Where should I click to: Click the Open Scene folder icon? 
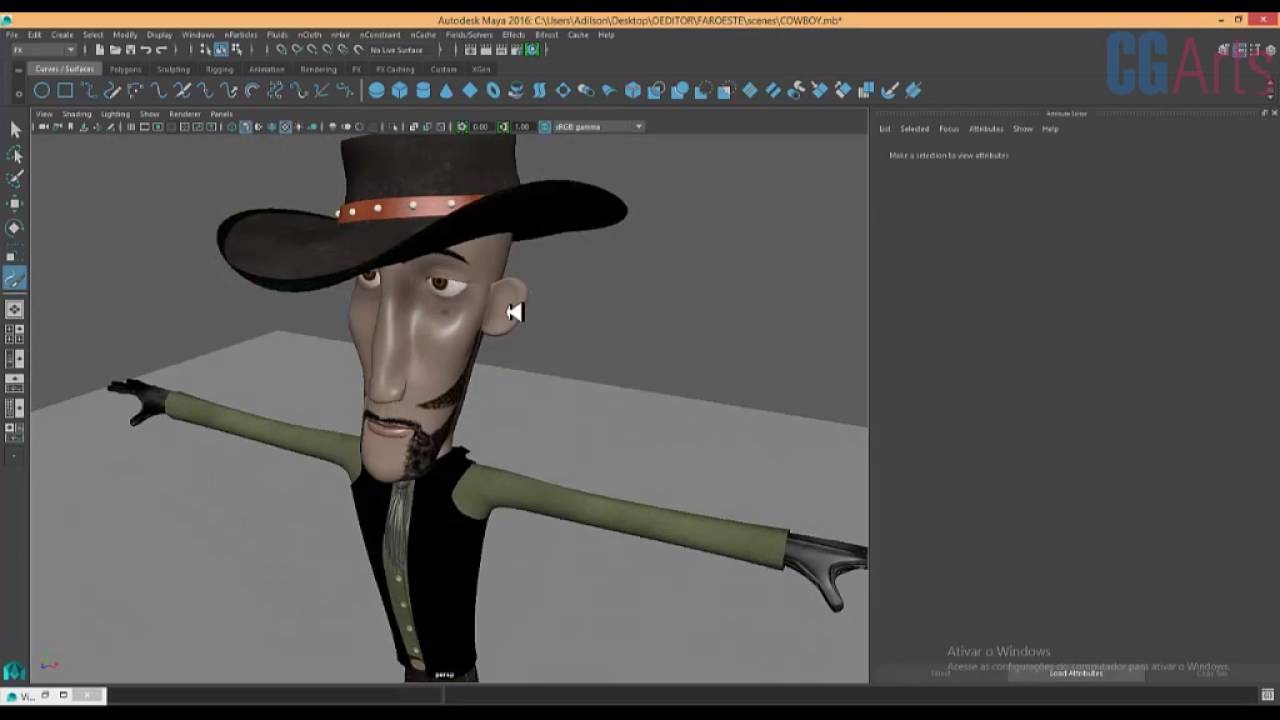[115, 50]
